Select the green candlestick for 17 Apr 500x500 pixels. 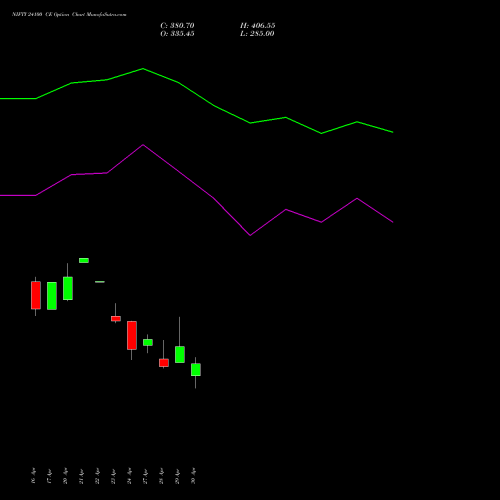click(x=52, y=296)
